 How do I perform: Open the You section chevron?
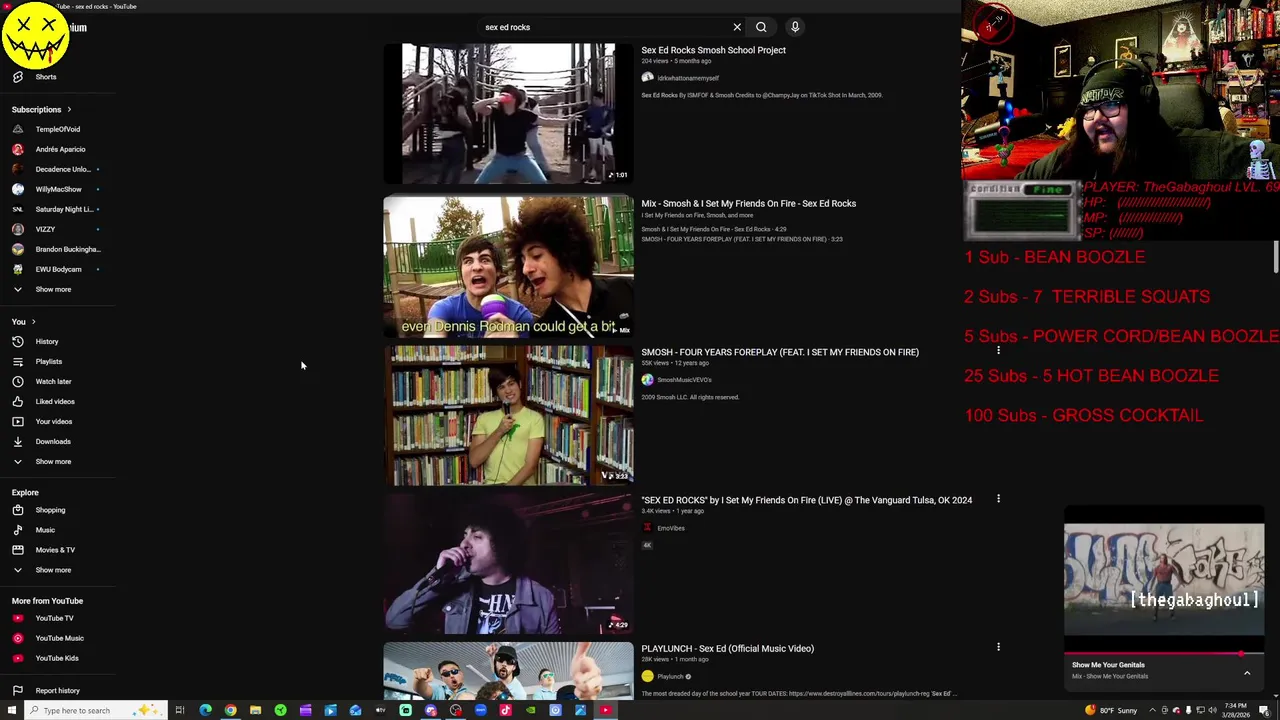tap(33, 322)
